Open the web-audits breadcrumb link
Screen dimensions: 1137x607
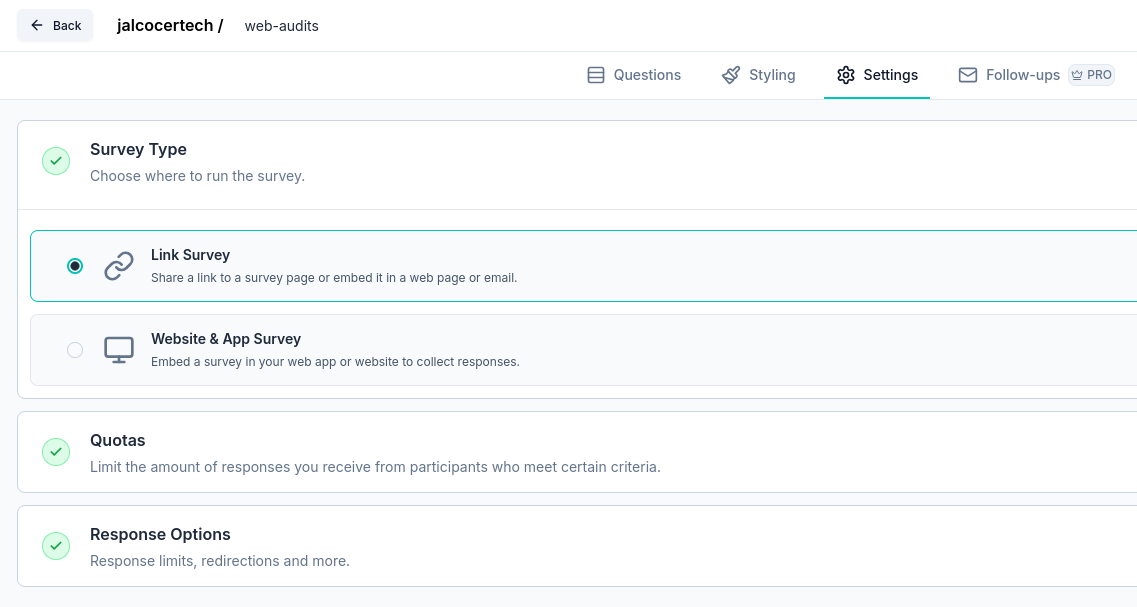click(x=281, y=26)
